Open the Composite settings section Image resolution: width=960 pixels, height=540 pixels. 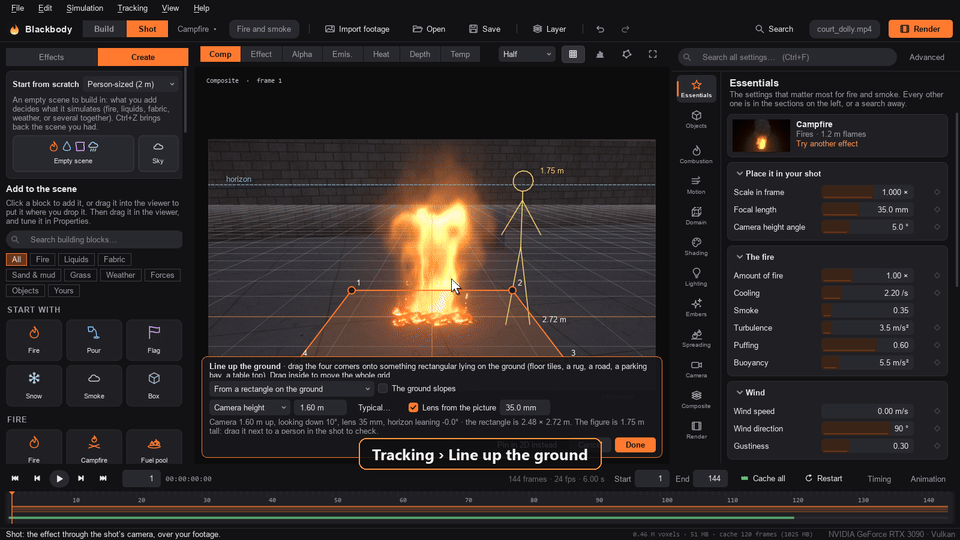[696, 400]
